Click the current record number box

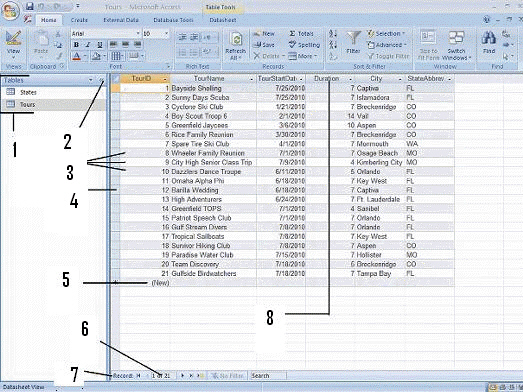(163, 376)
